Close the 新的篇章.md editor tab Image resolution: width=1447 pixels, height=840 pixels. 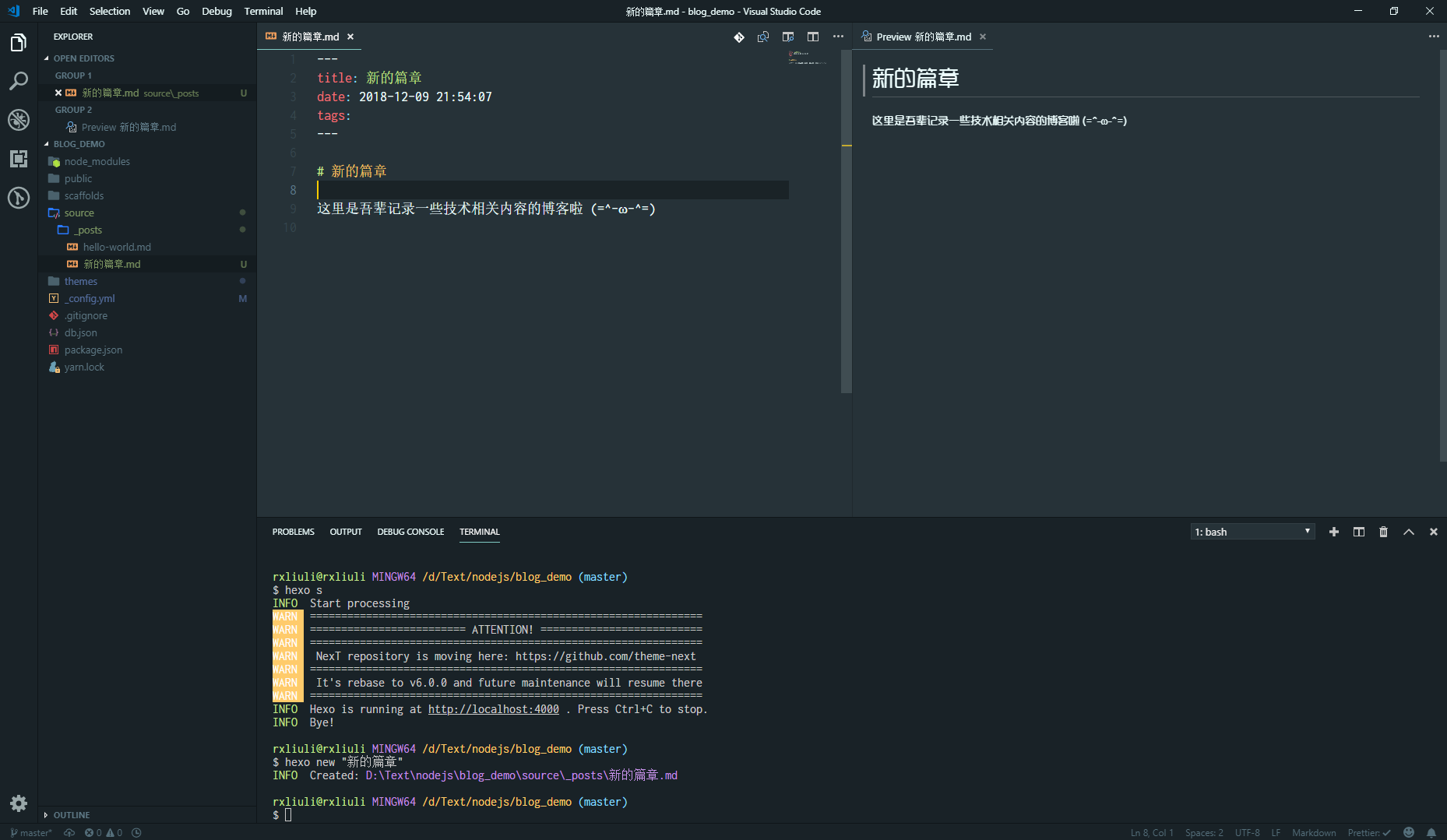(350, 37)
